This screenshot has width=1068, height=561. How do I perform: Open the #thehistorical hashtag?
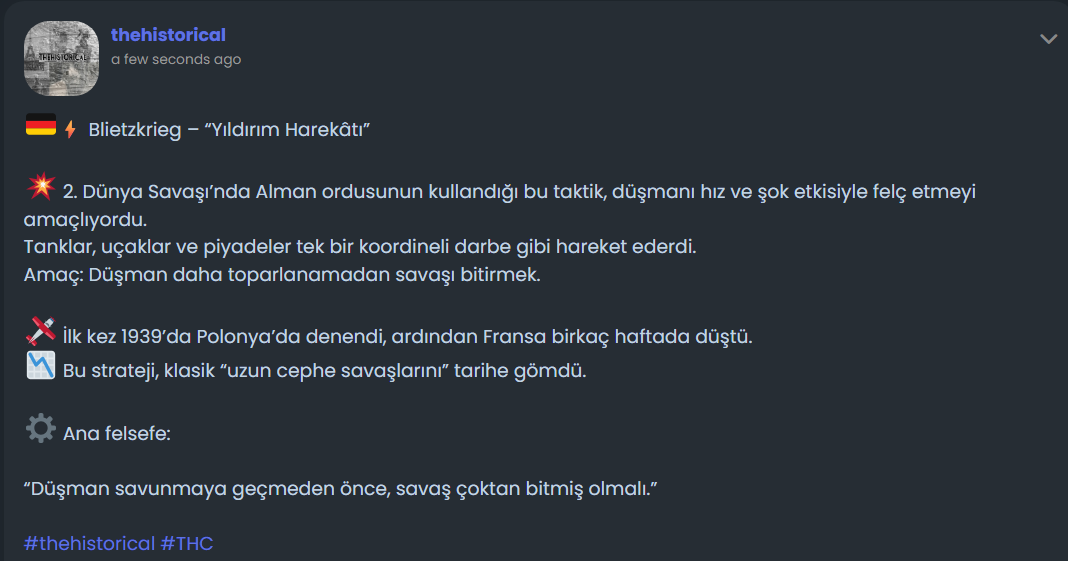tap(89, 543)
